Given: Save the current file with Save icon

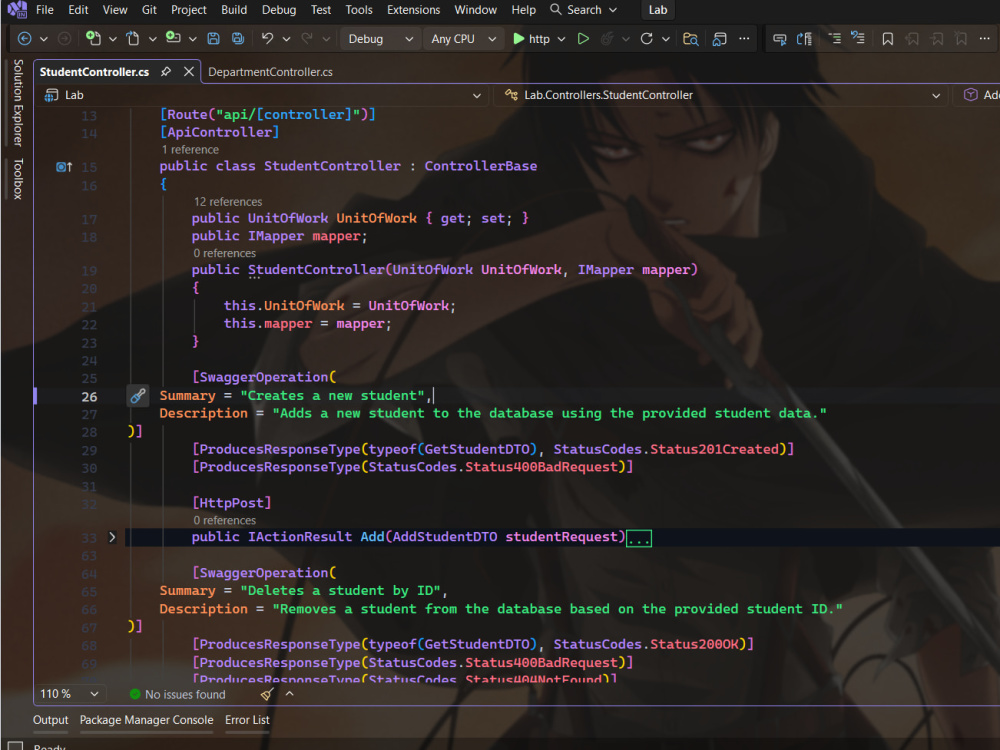Looking at the screenshot, I should point(214,39).
